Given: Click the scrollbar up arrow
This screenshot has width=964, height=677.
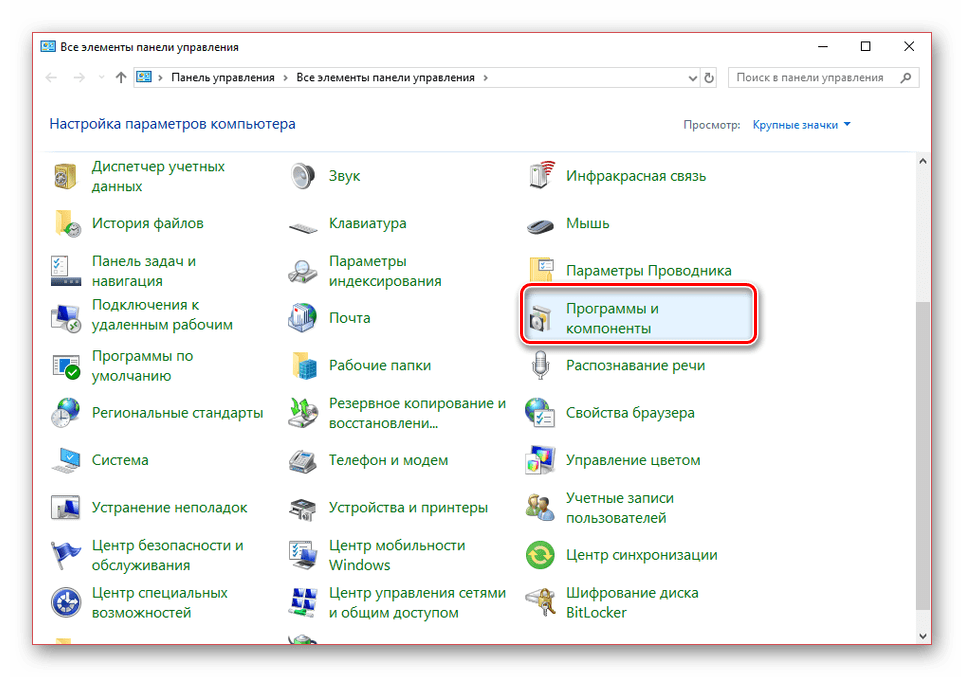Looking at the screenshot, I should (923, 161).
